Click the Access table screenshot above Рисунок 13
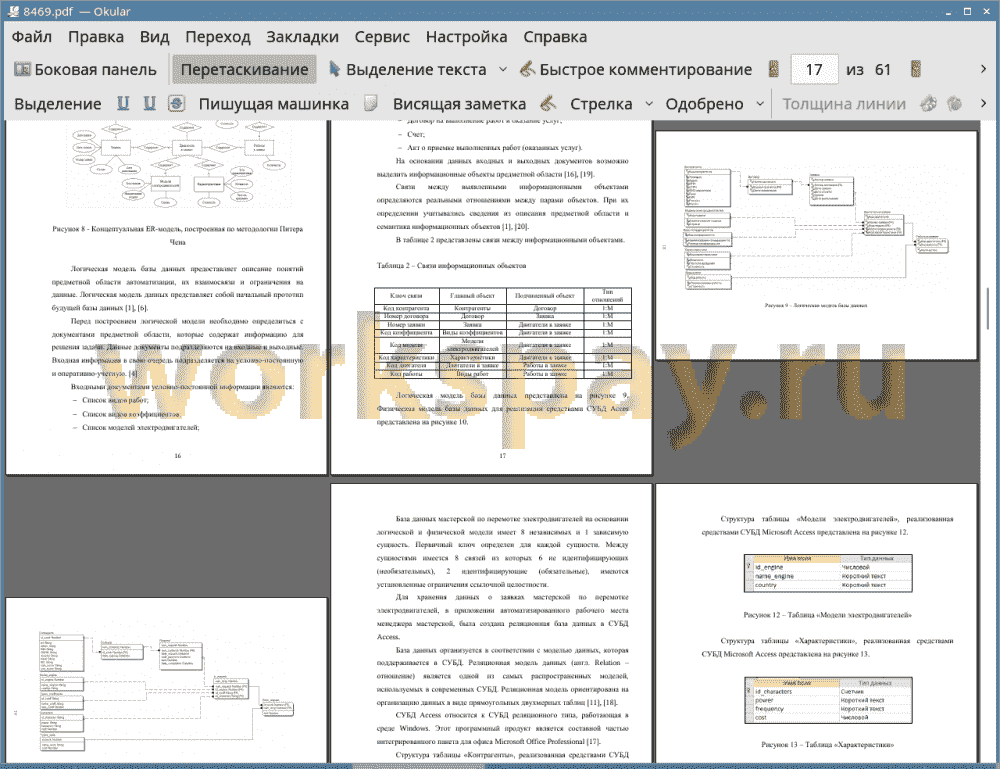The width and height of the screenshot is (1000, 769). point(828,700)
